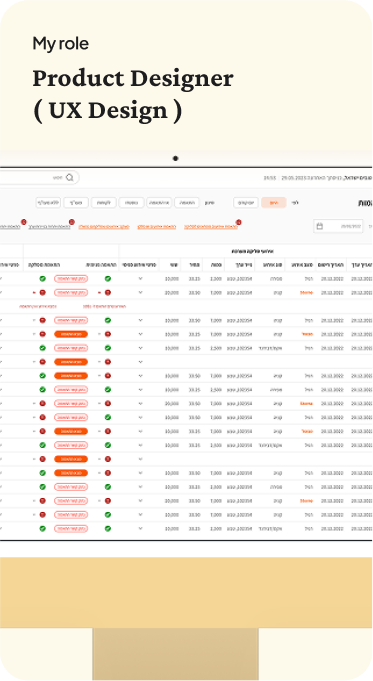The height and width of the screenshot is (681, 373).
Task: Select the highlighted orange filter chip
Action: [x=274, y=202]
